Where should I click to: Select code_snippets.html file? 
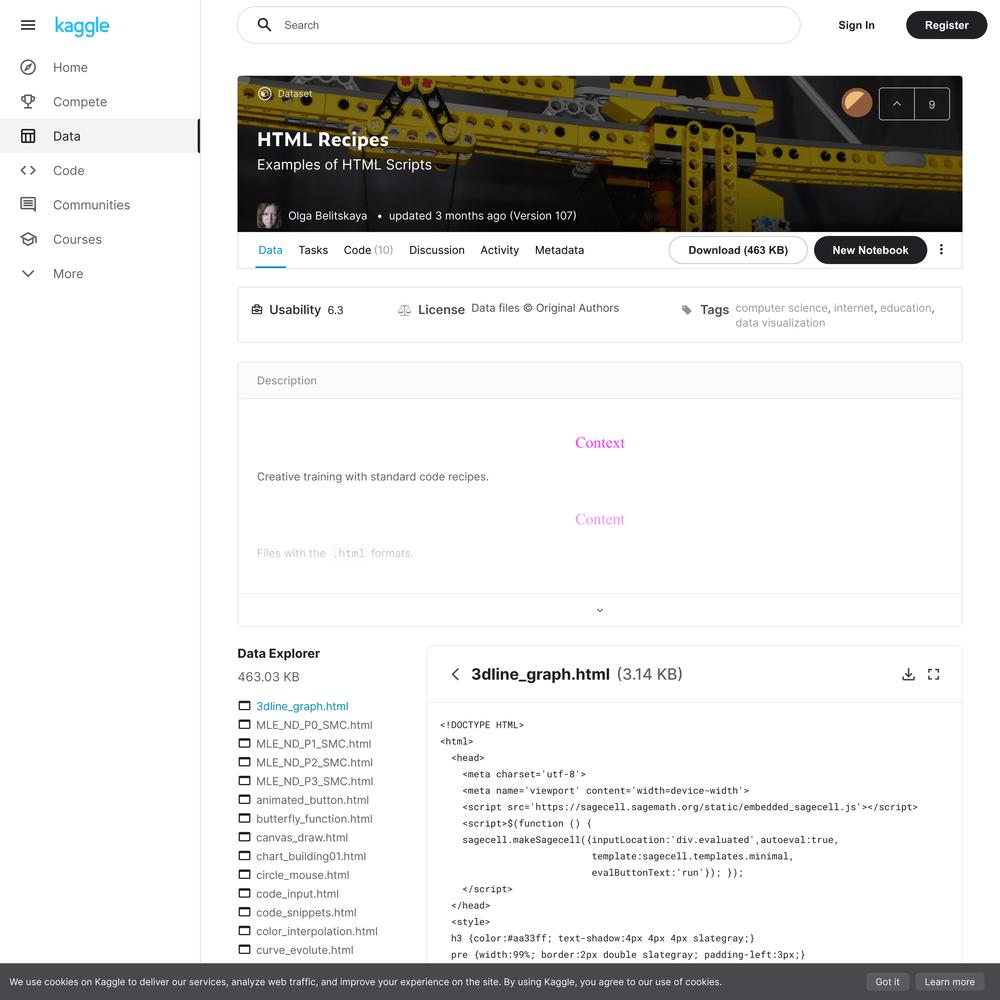click(x=306, y=912)
